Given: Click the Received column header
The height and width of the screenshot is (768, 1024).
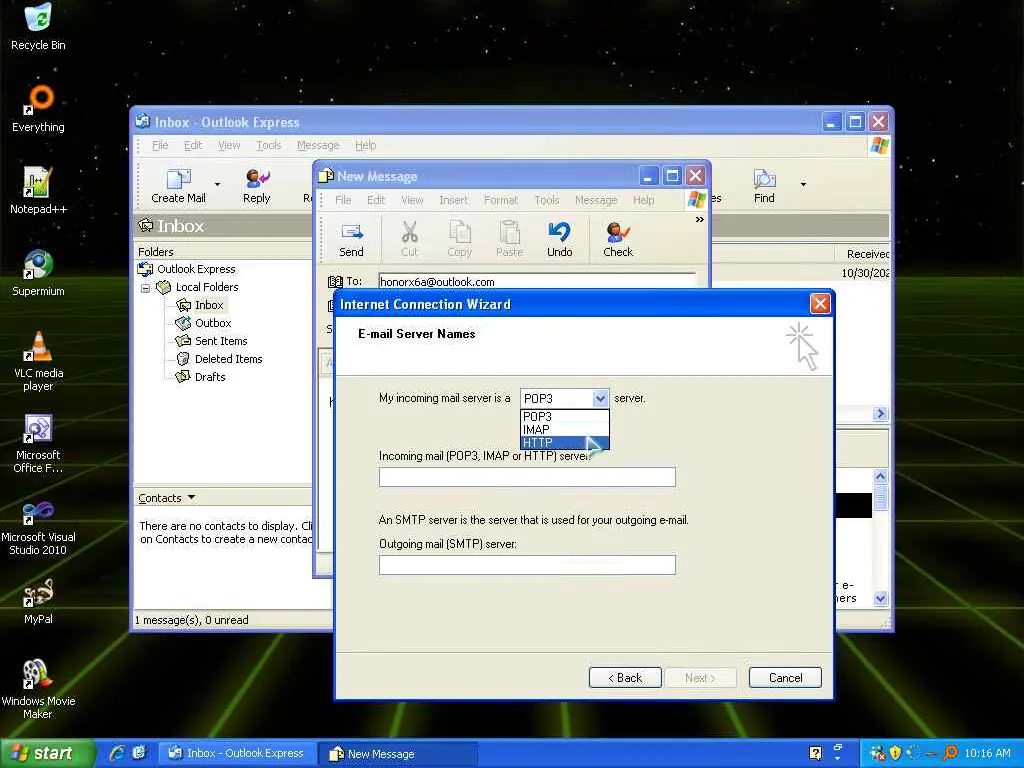Looking at the screenshot, I should pos(863,254).
